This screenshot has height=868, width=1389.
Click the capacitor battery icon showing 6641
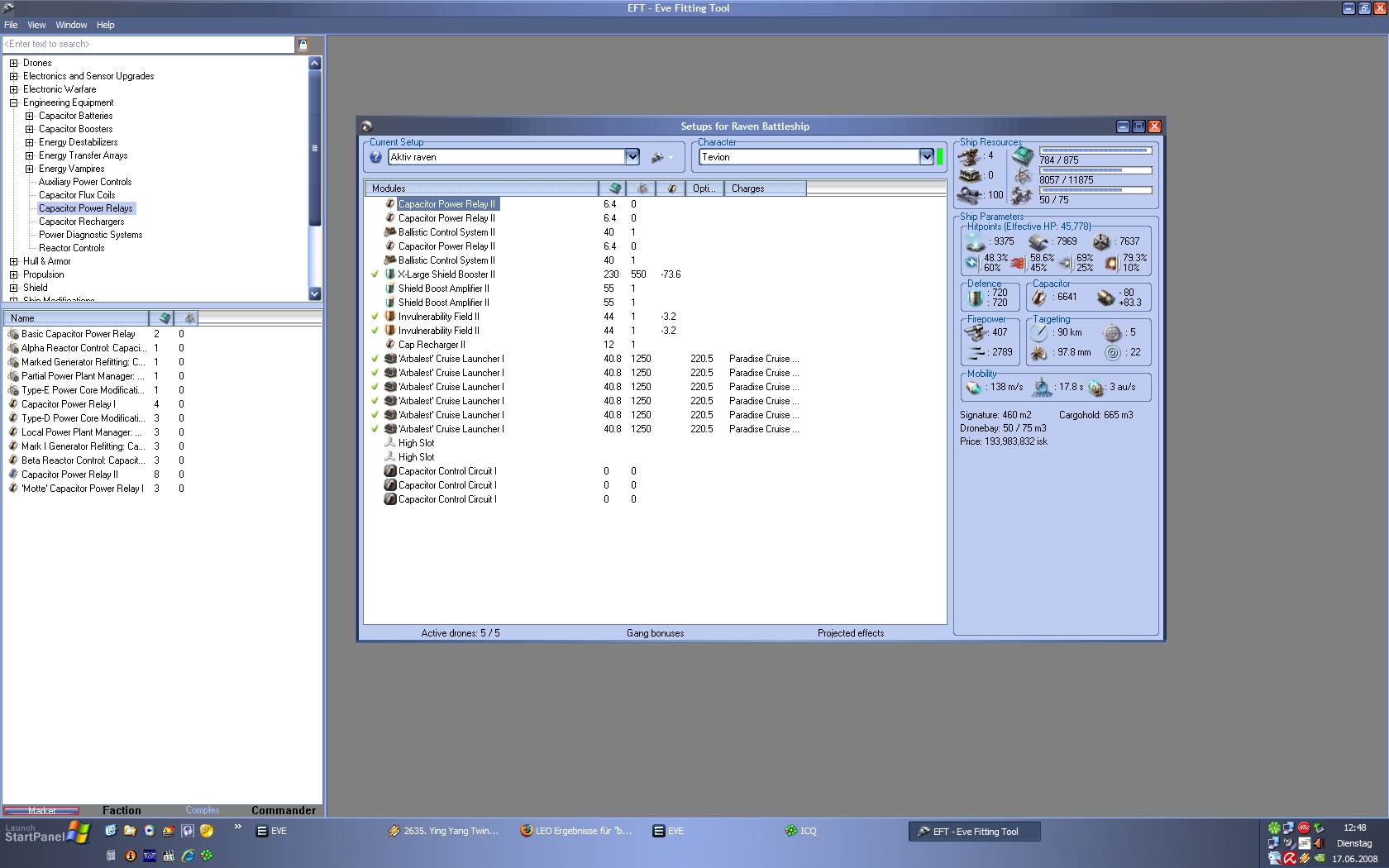(x=1040, y=298)
